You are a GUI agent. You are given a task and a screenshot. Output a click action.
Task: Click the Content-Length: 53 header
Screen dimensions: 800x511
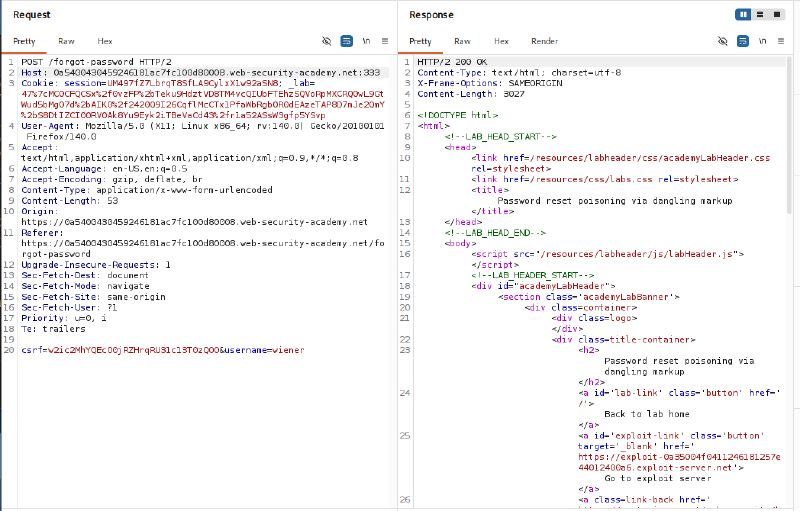pos(69,201)
